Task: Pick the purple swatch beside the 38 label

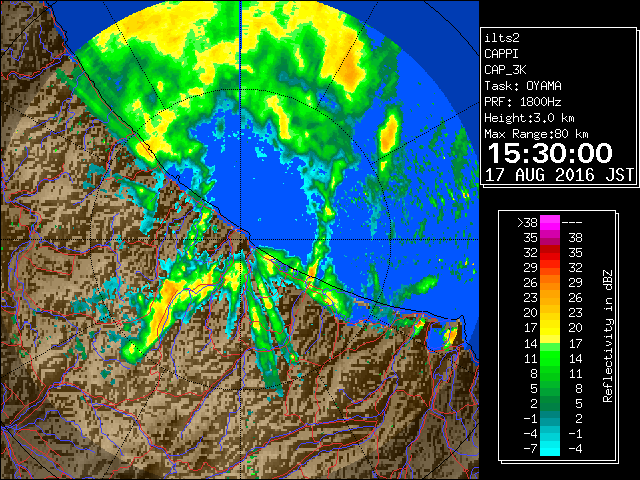Action: (550, 238)
